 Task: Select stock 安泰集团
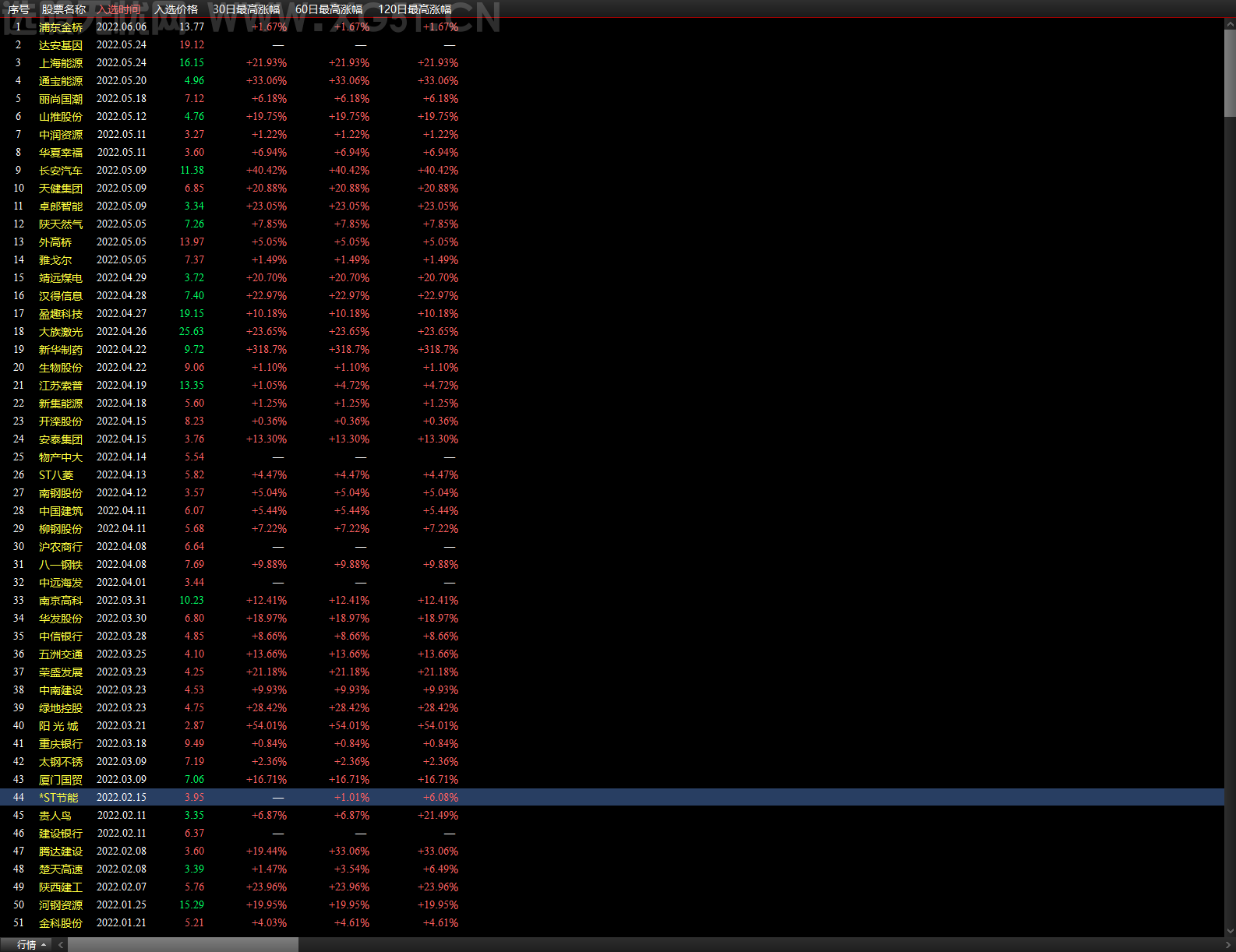[61, 439]
